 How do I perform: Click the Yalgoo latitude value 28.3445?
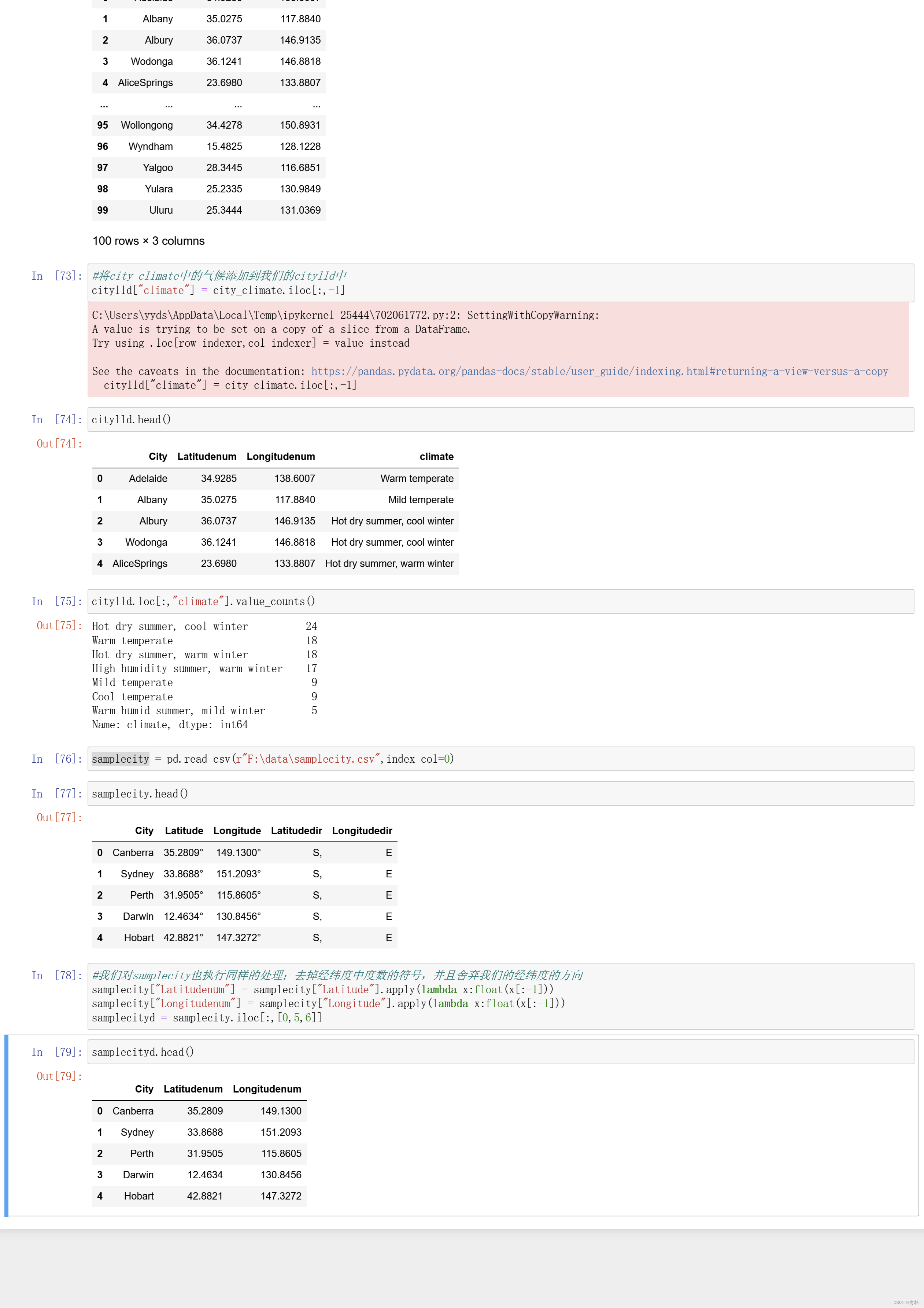224,167
